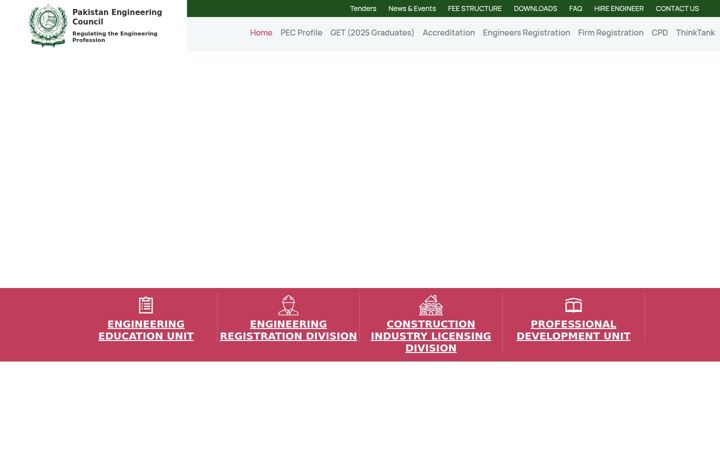
Task: Open the Accreditation menu
Action: coord(449,33)
